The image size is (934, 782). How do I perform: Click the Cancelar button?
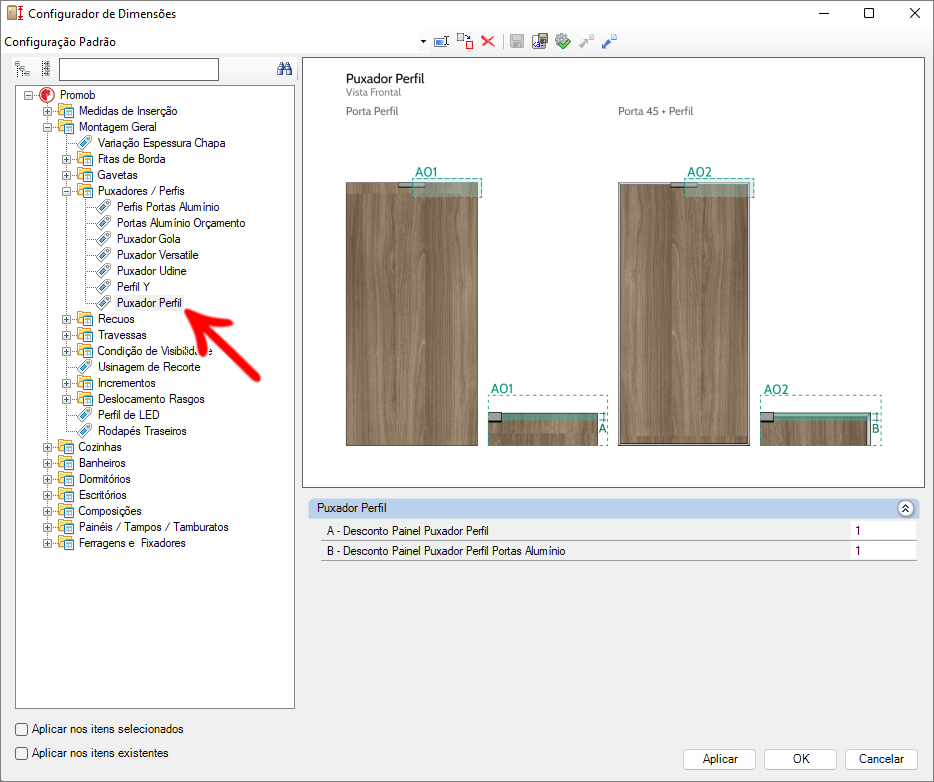click(x=881, y=759)
